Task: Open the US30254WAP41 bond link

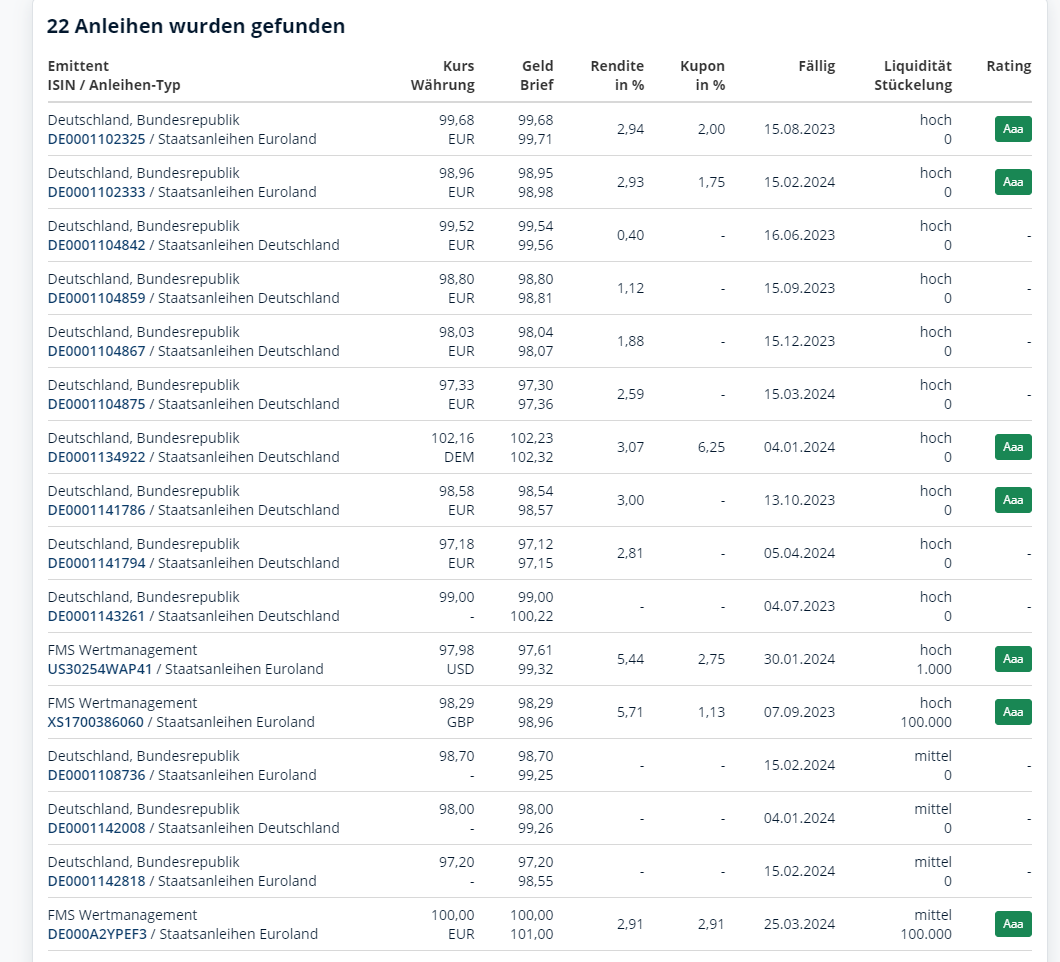Action: pyautogui.click(x=100, y=669)
